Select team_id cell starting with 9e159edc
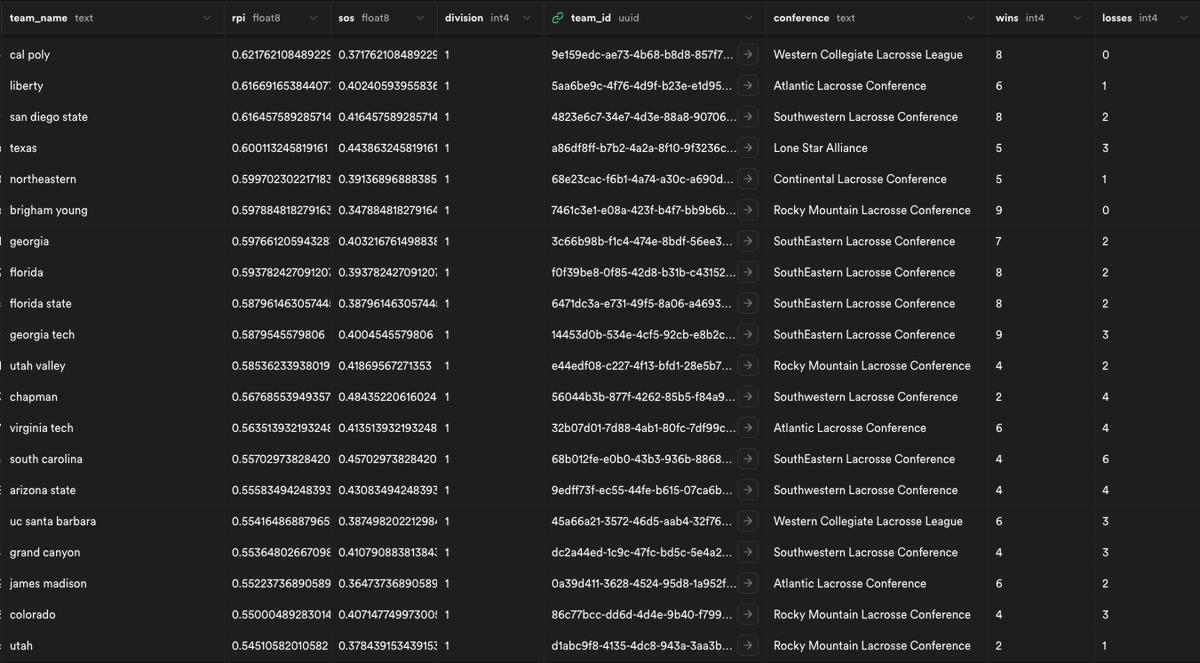The image size is (1200, 663). [642, 55]
